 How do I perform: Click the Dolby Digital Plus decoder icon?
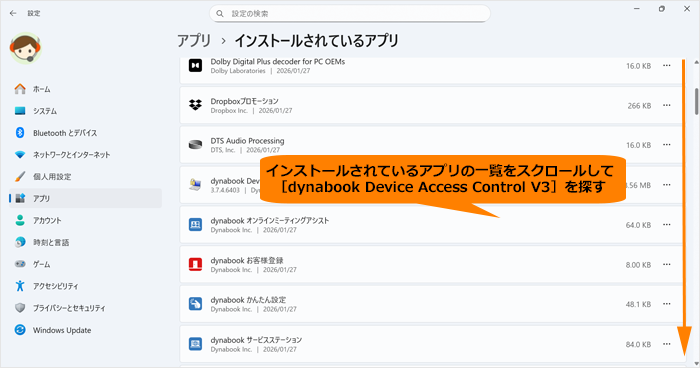click(195, 66)
